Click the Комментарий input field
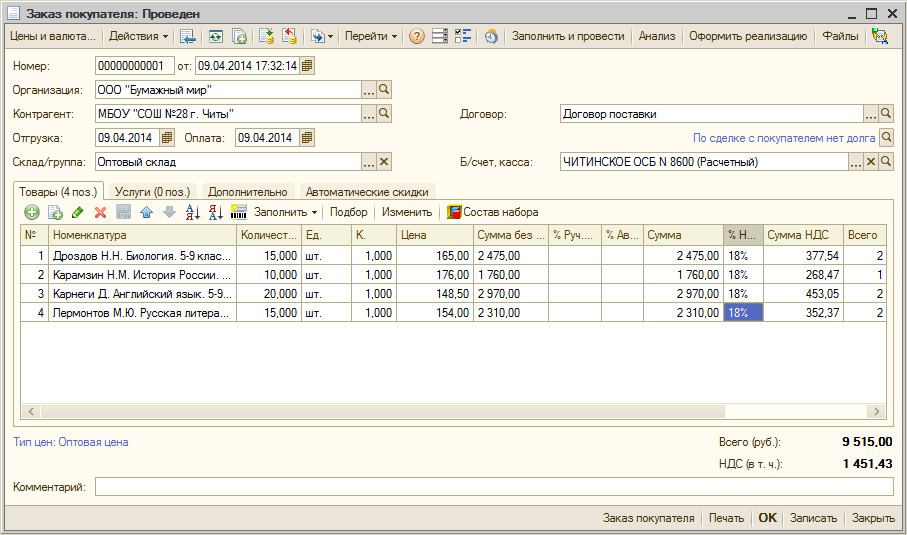This screenshot has height=535, width=907. click(494, 487)
